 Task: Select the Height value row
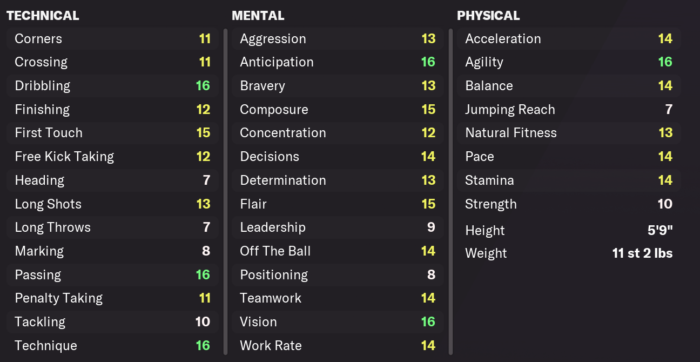[x=569, y=230]
